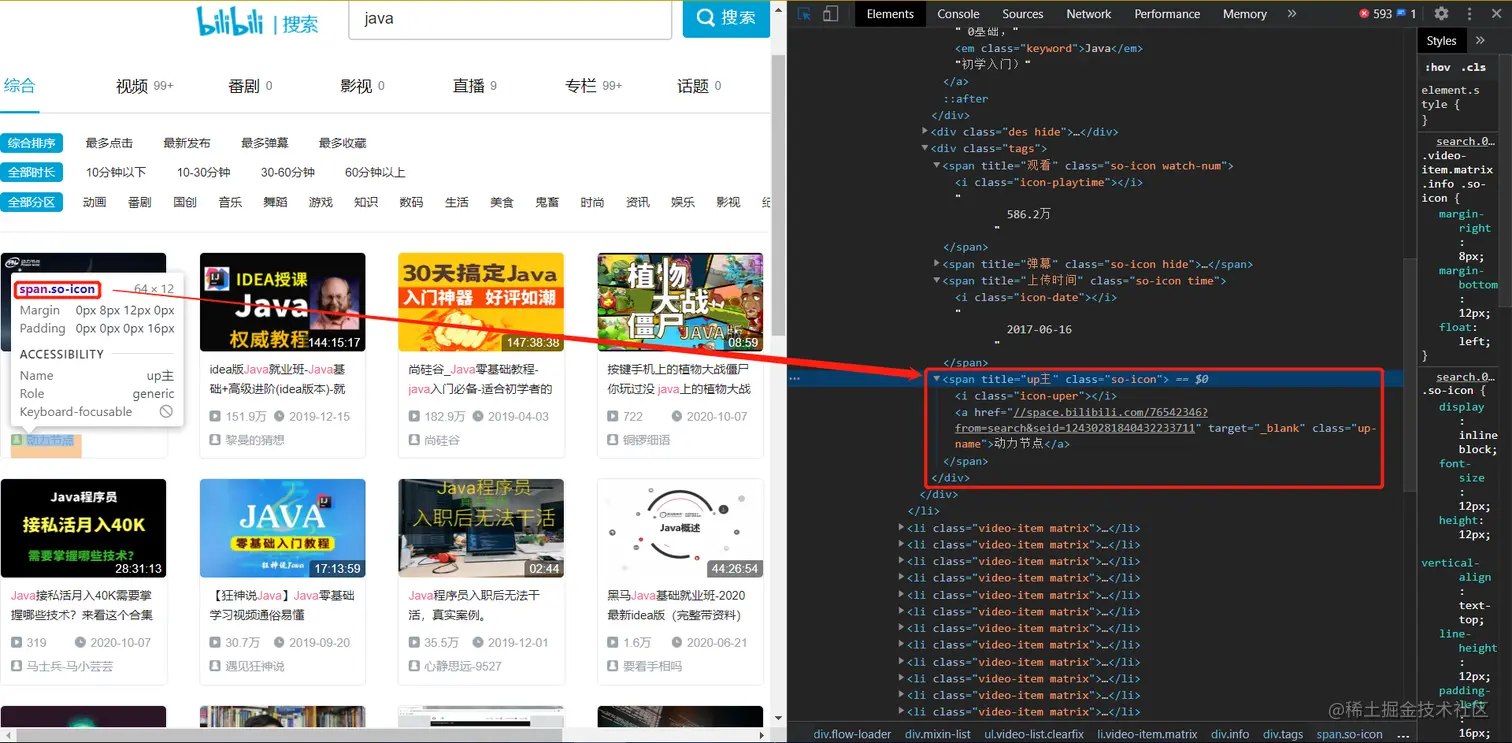Click the play count icon beside 722
This screenshot has width=1512, height=743.
click(613, 416)
